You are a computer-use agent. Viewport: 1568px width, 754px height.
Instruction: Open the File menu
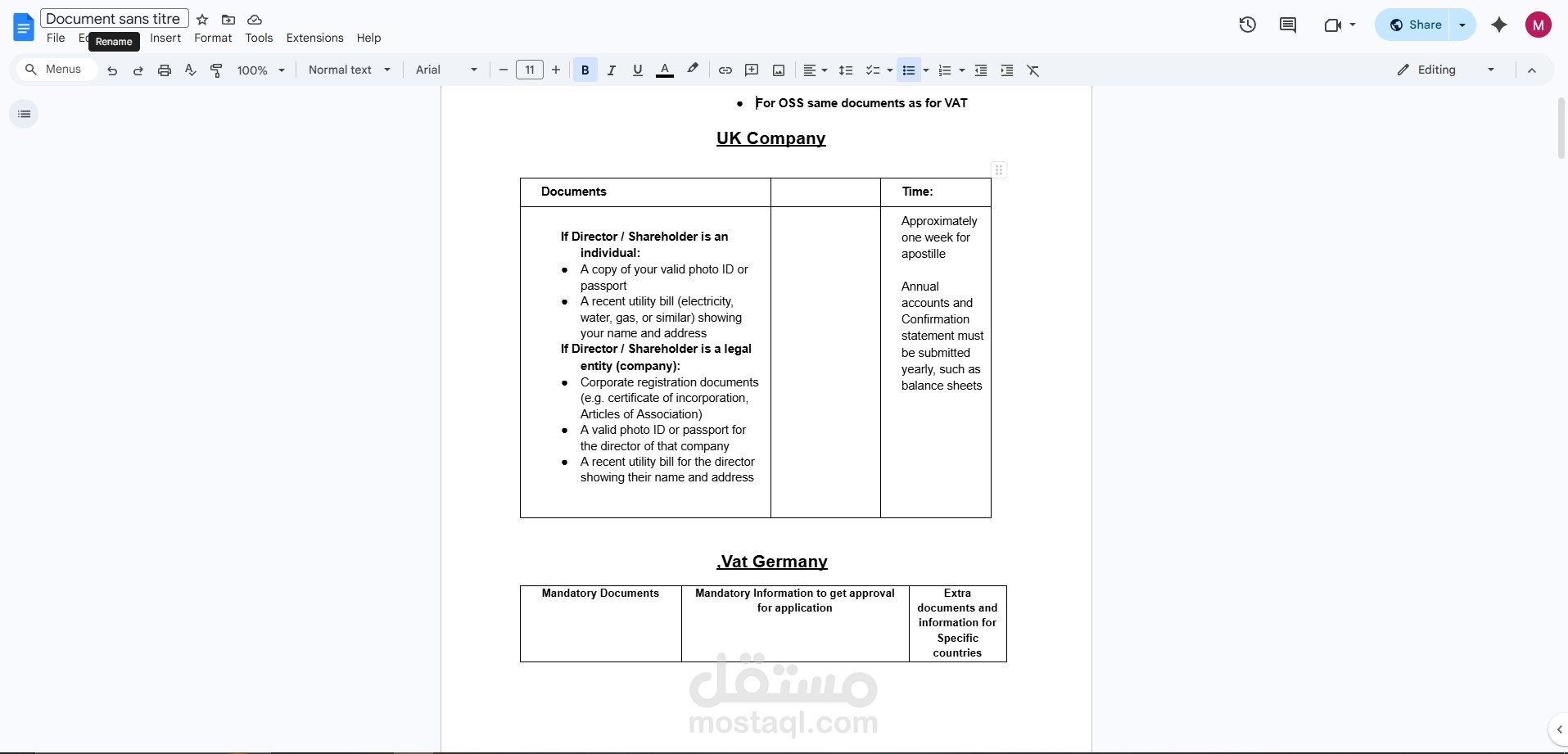point(56,38)
